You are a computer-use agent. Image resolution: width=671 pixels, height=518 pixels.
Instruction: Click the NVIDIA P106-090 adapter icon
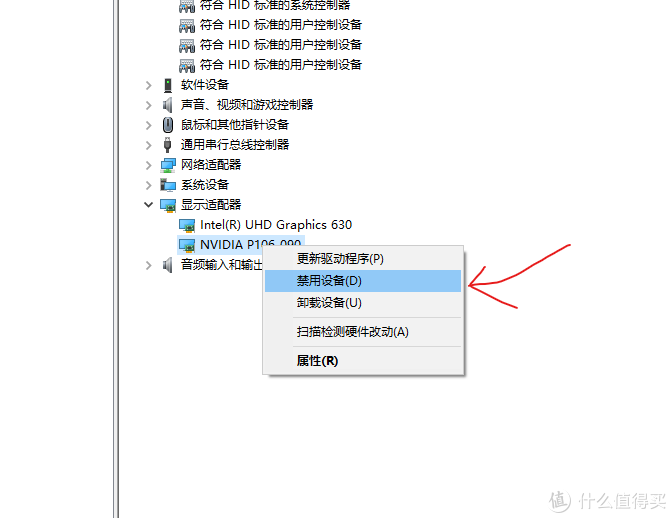(x=187, y=245)
